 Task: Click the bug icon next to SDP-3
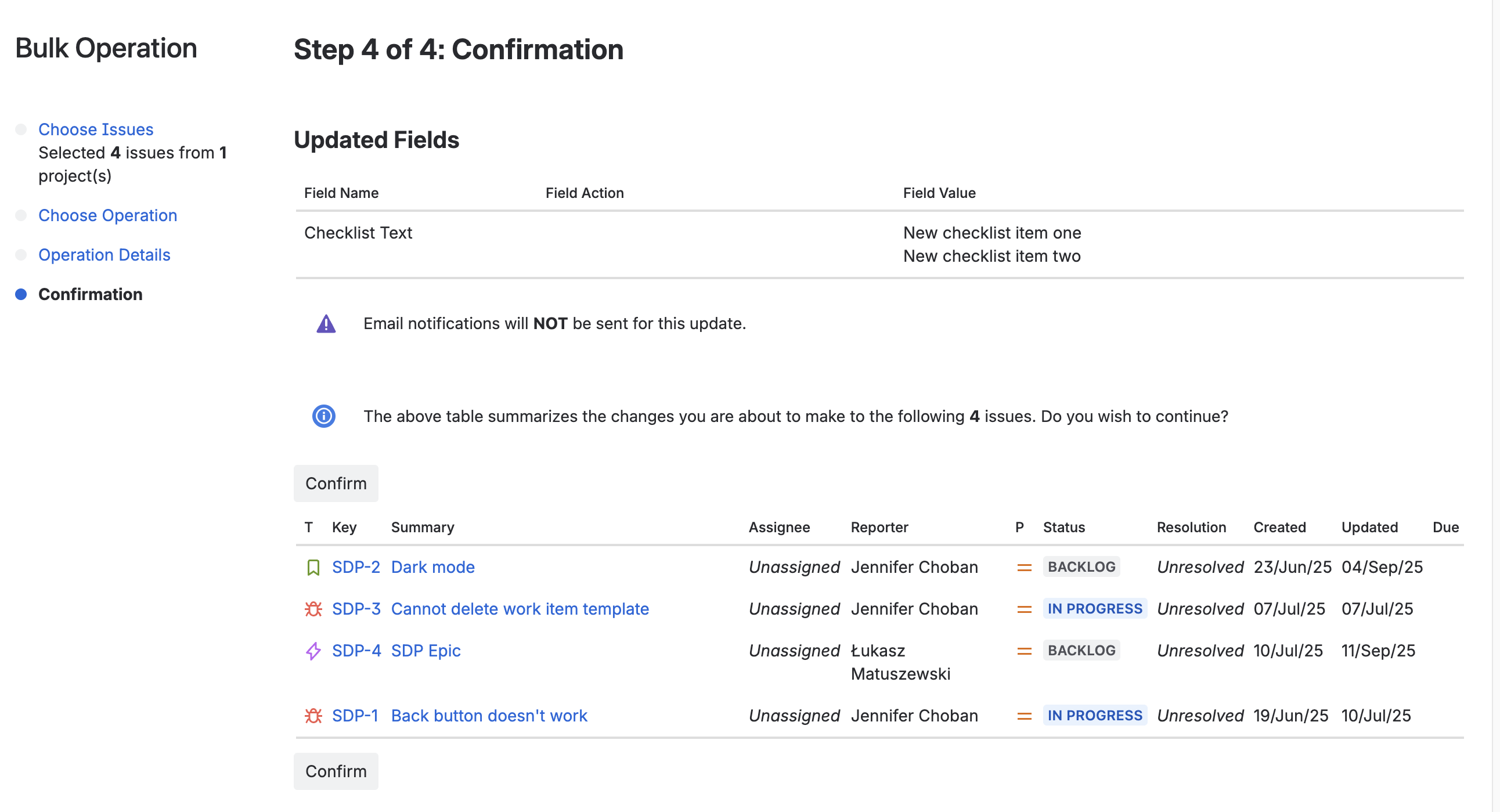(x=313, y=609)
